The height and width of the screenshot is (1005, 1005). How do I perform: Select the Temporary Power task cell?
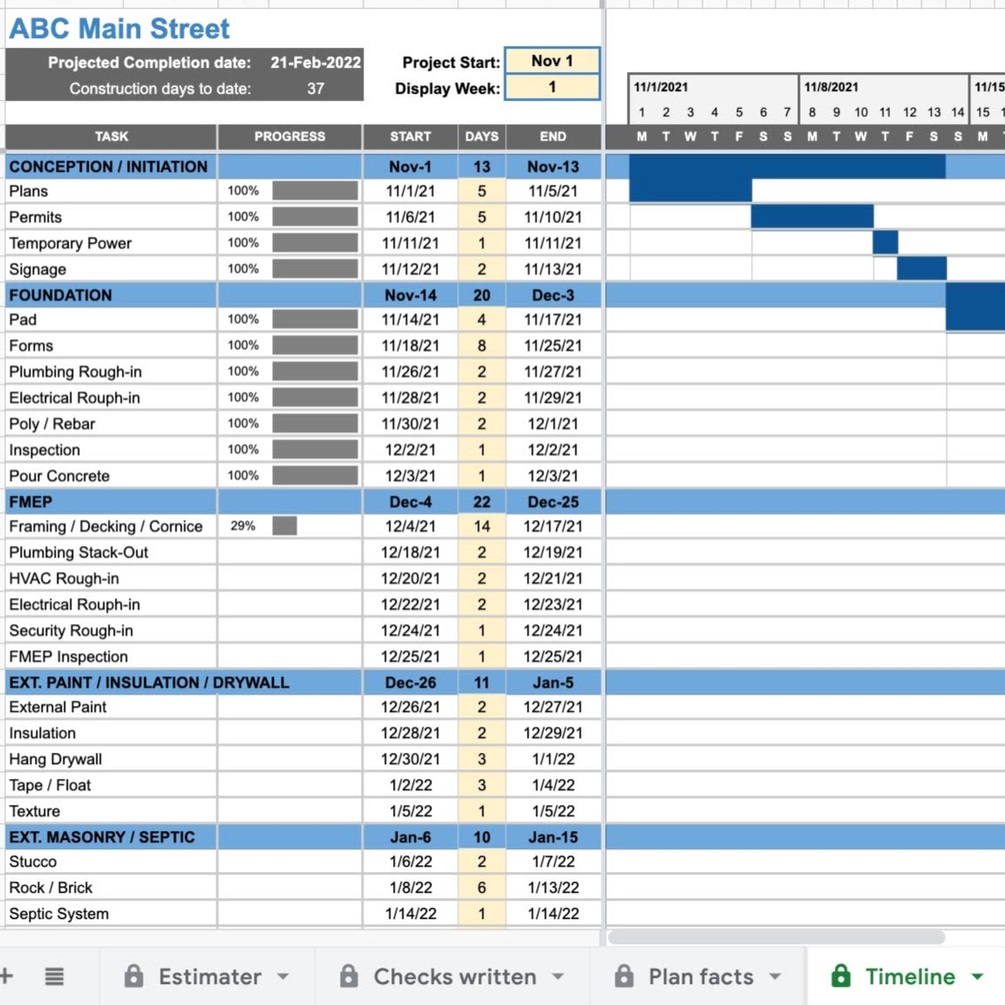111,244
